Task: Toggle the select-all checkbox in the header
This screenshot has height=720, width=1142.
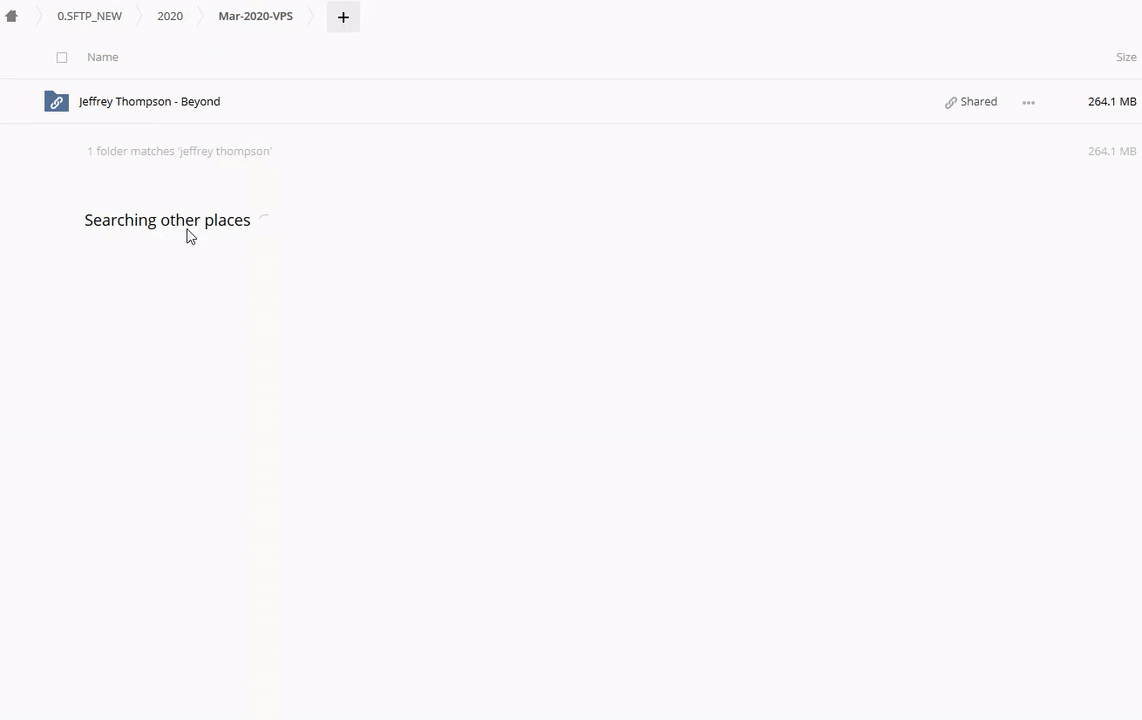Action: pos(62,58)
